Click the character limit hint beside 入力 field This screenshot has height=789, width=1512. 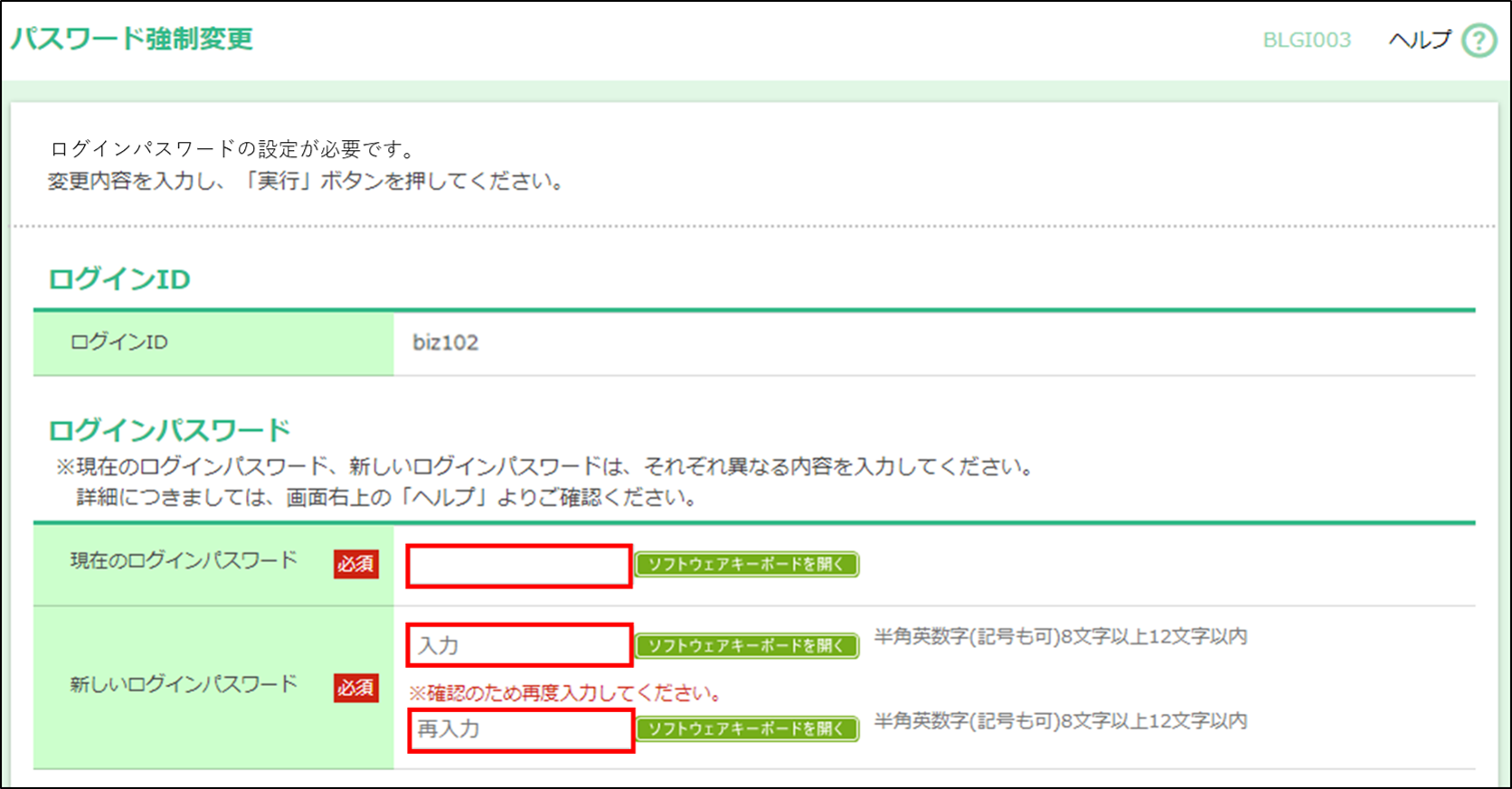tap(1061, 636)
